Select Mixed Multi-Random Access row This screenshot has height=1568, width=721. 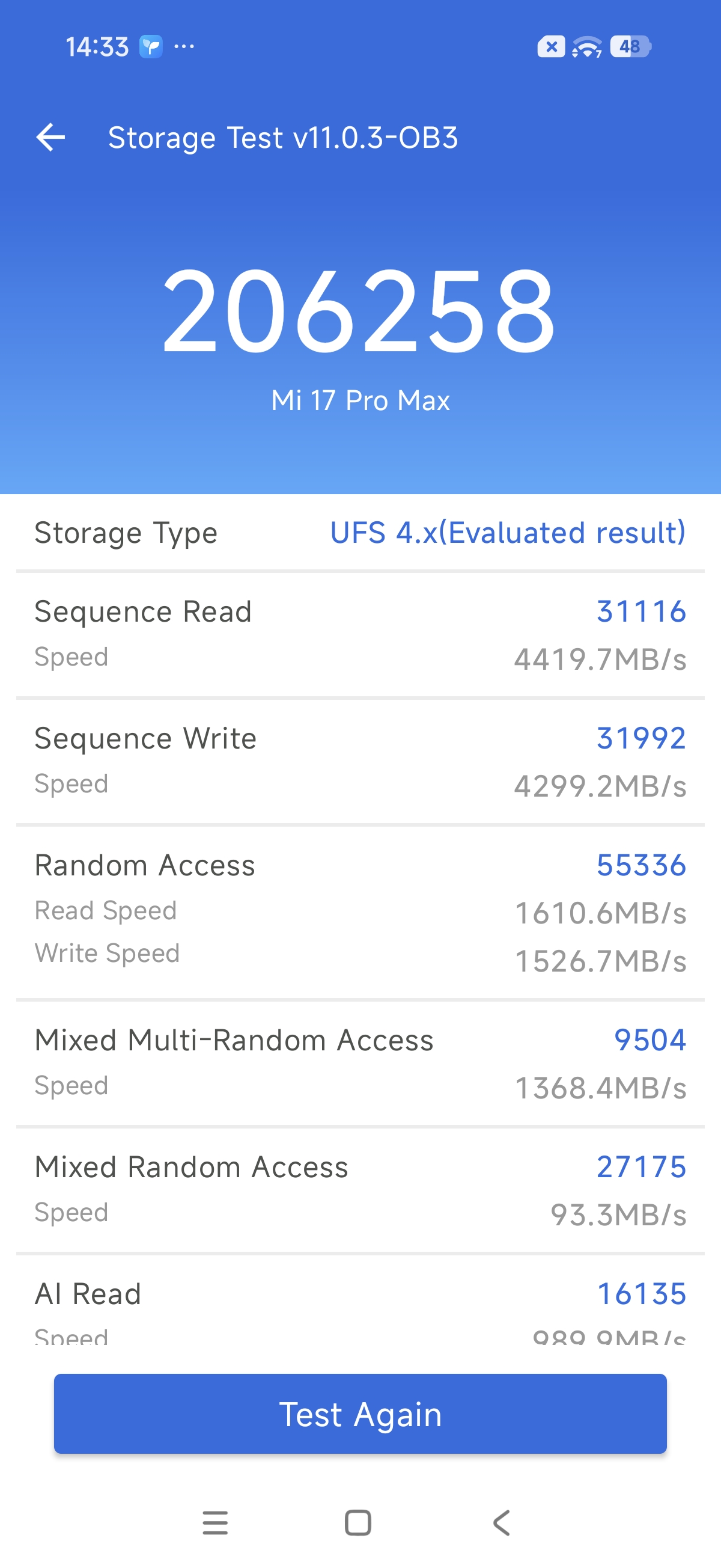click(360, 1062)
